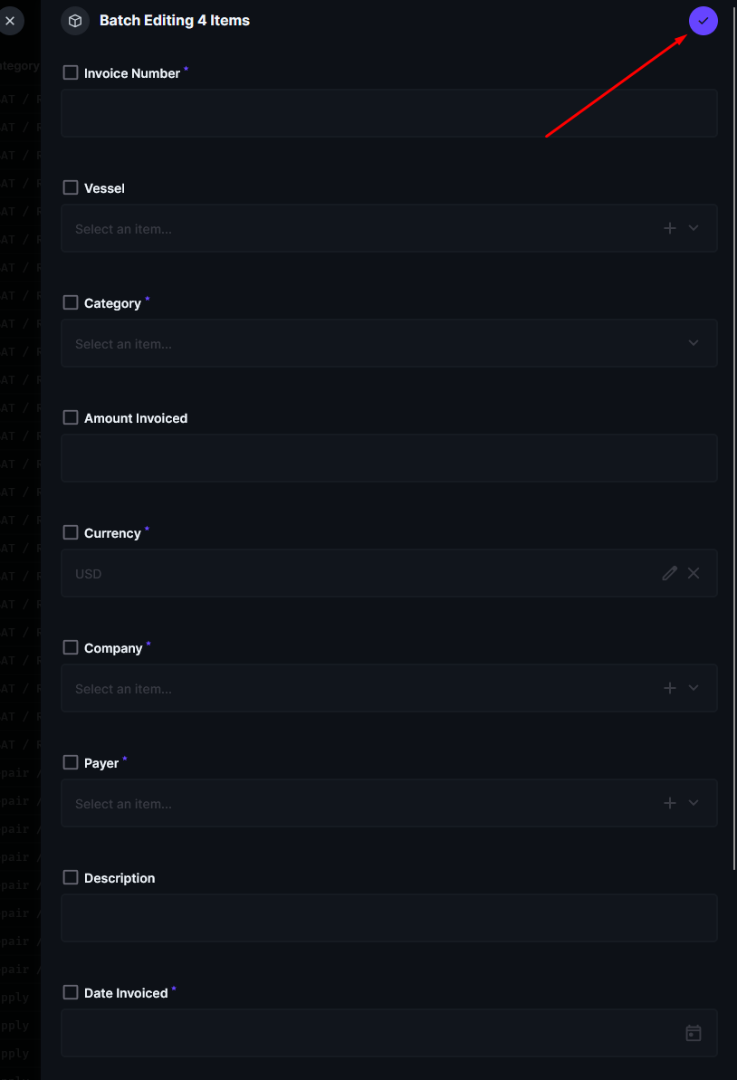Check the Amount Invoiced checkbox

[71, 418]
